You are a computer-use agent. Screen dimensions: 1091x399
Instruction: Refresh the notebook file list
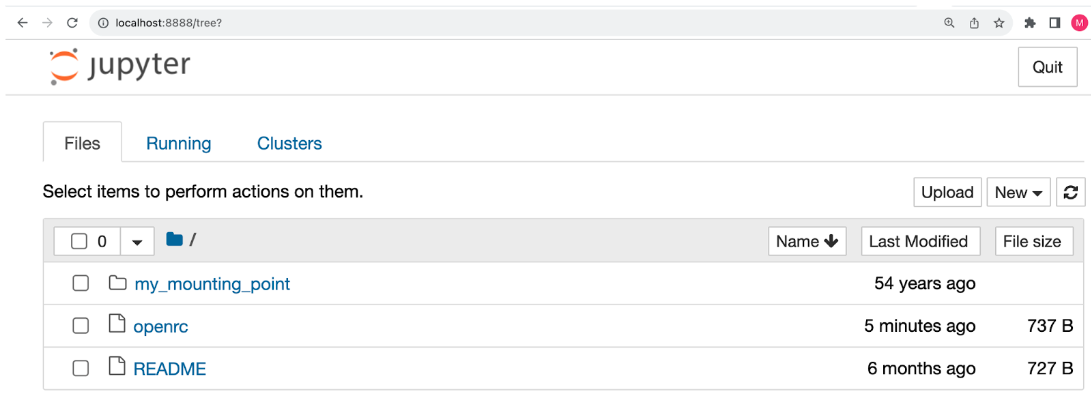[x=1070, y=192]
